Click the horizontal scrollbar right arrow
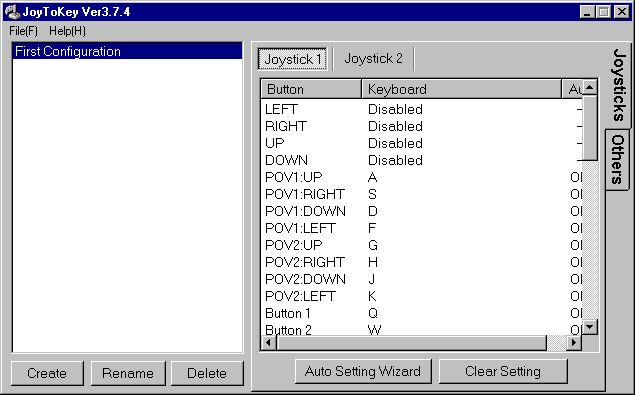The image size is (635, 395). (x=573, y=343)
